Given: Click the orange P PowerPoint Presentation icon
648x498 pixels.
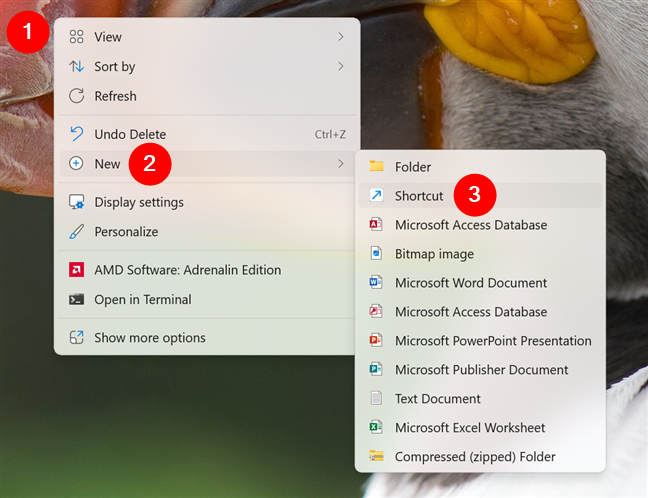Looking at the screenshot, I should pyautogui.click(x=376, y=340).
